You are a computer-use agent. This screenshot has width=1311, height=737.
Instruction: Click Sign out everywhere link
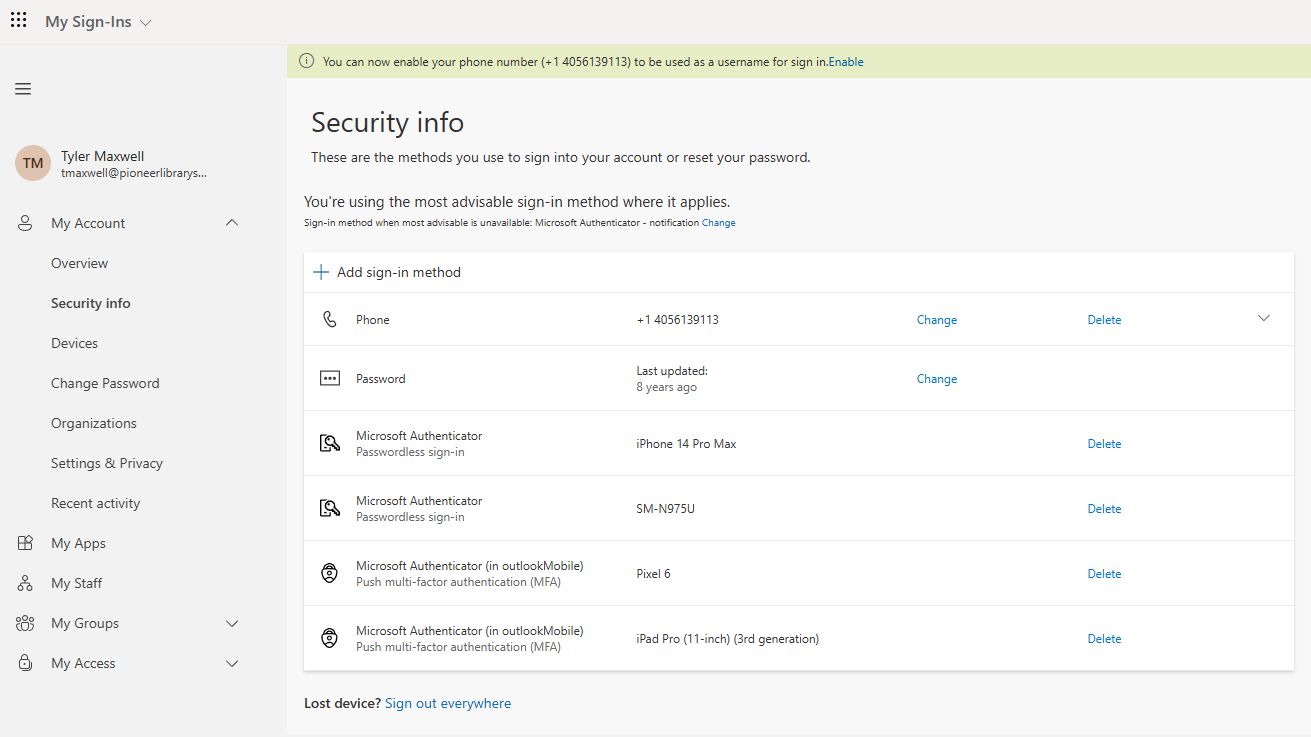tap(448, 703)
